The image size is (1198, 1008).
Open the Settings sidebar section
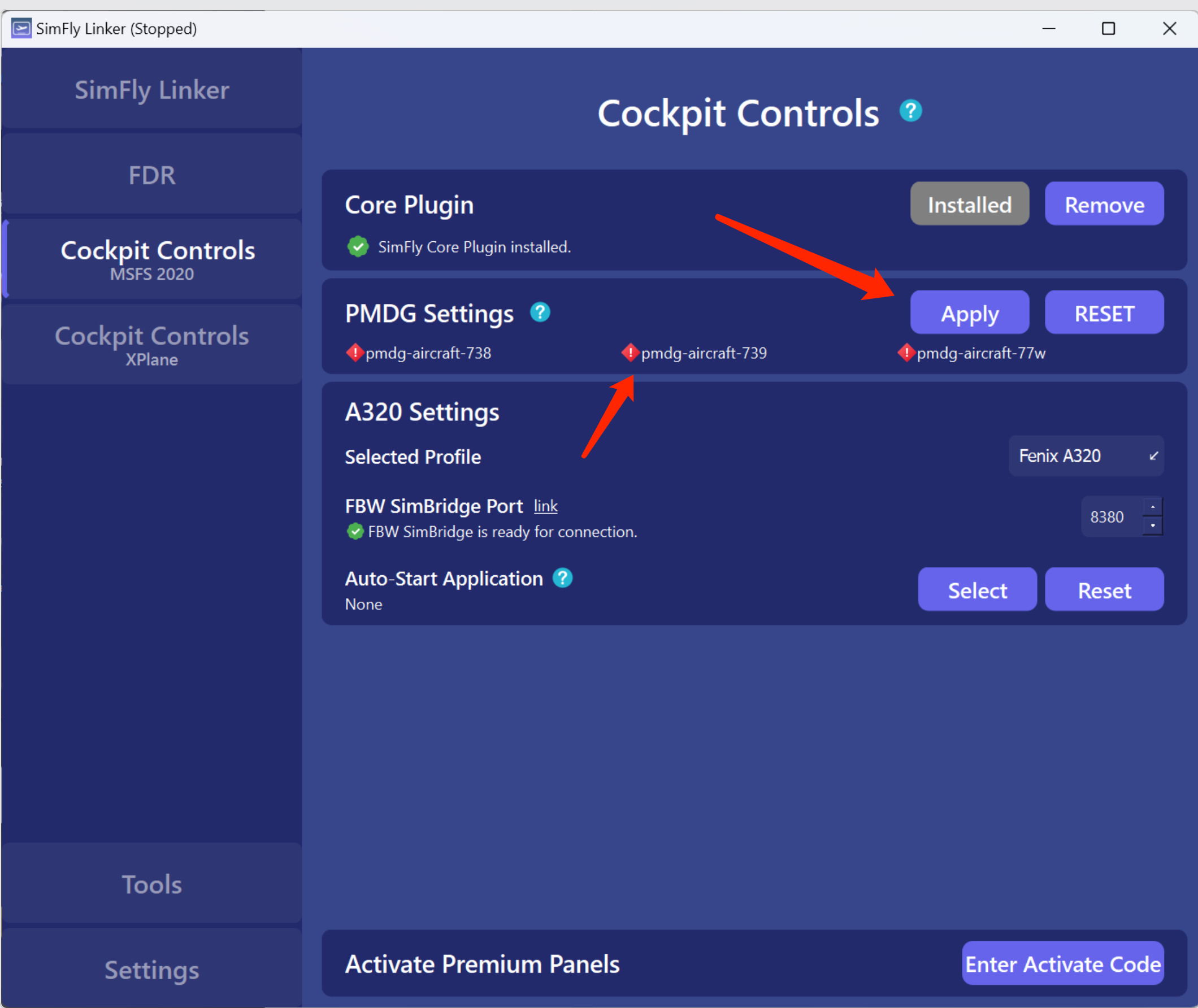[x=151, y=970]
